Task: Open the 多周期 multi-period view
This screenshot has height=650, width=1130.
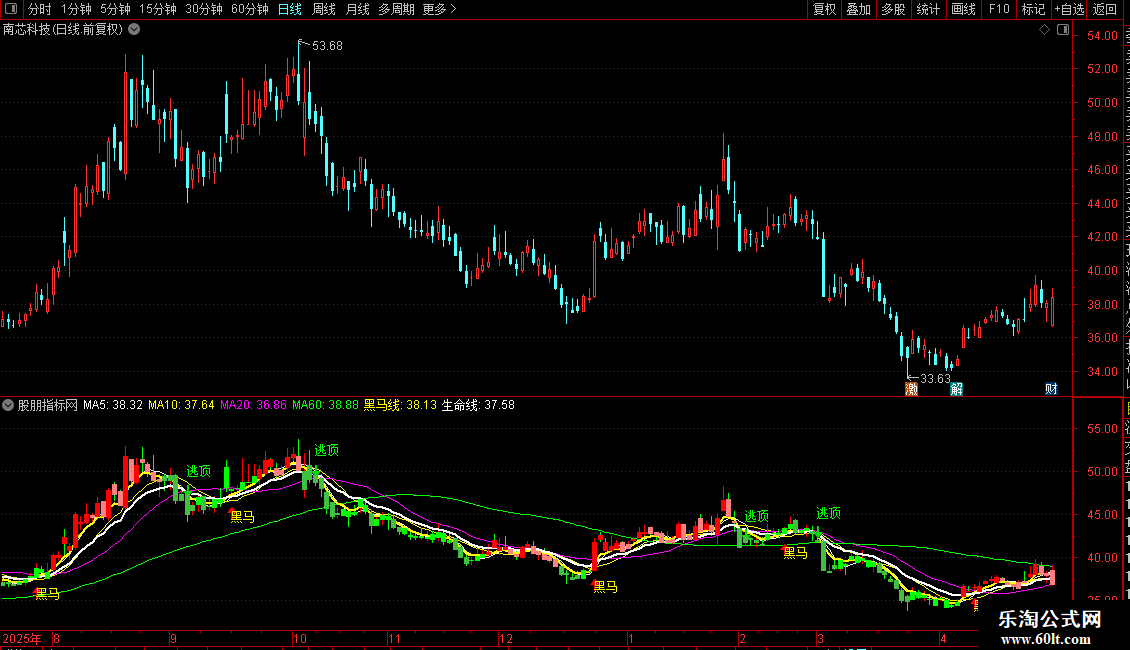Action: click(396, 9)
